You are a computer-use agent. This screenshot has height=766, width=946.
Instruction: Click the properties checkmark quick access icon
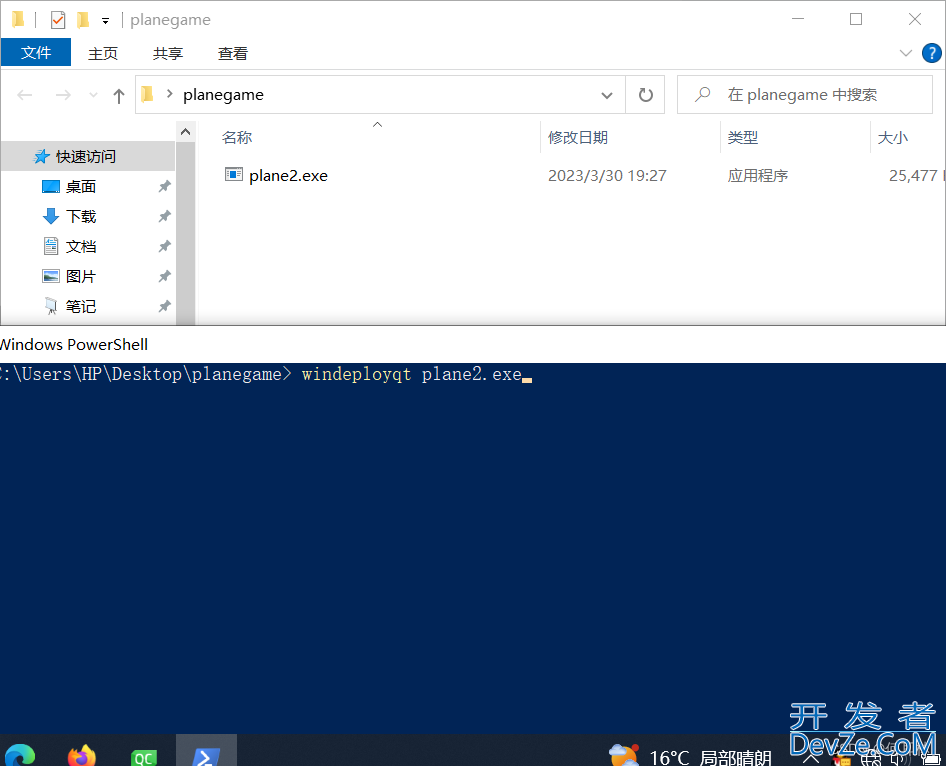(x=58, y=20)
